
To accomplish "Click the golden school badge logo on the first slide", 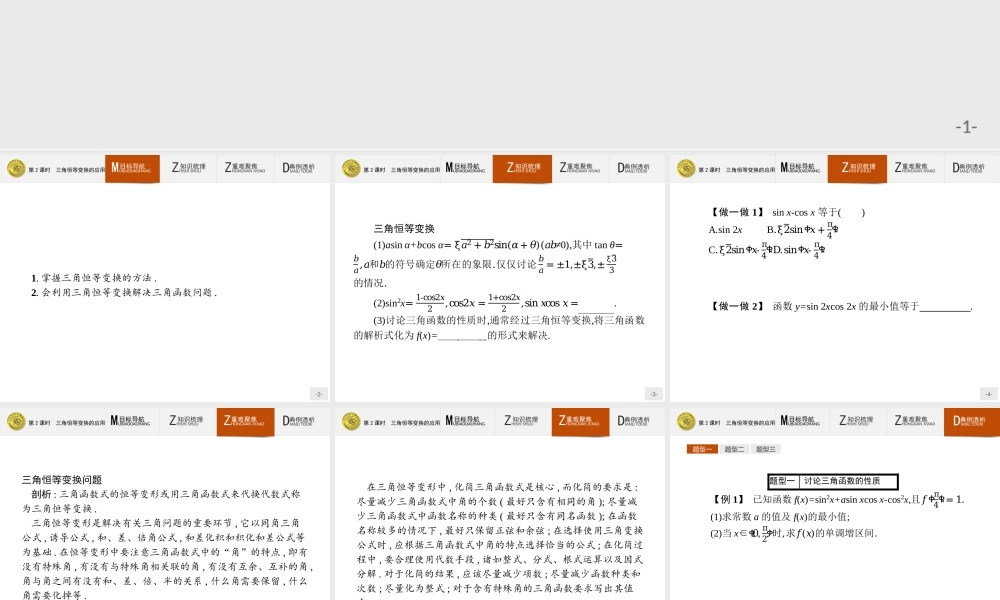I will (x=14, y=168).
